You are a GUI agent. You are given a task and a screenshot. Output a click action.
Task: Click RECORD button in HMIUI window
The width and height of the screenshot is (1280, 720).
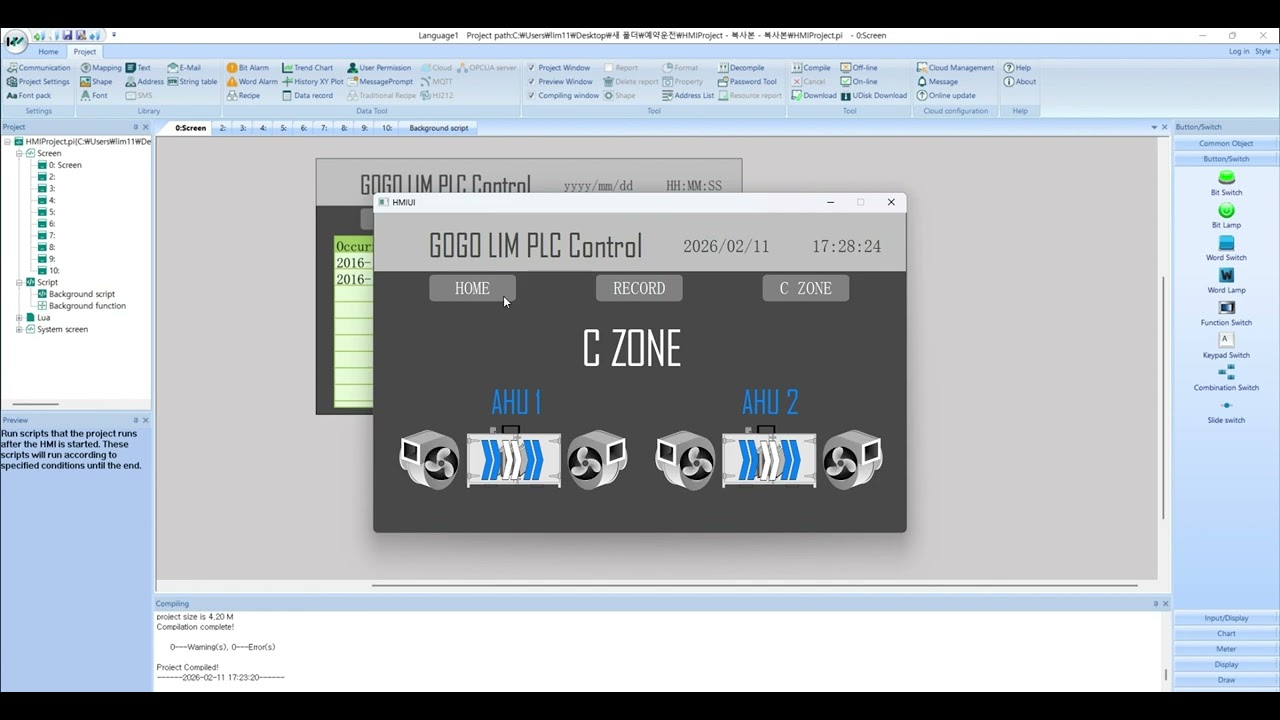tap(639, 288)
